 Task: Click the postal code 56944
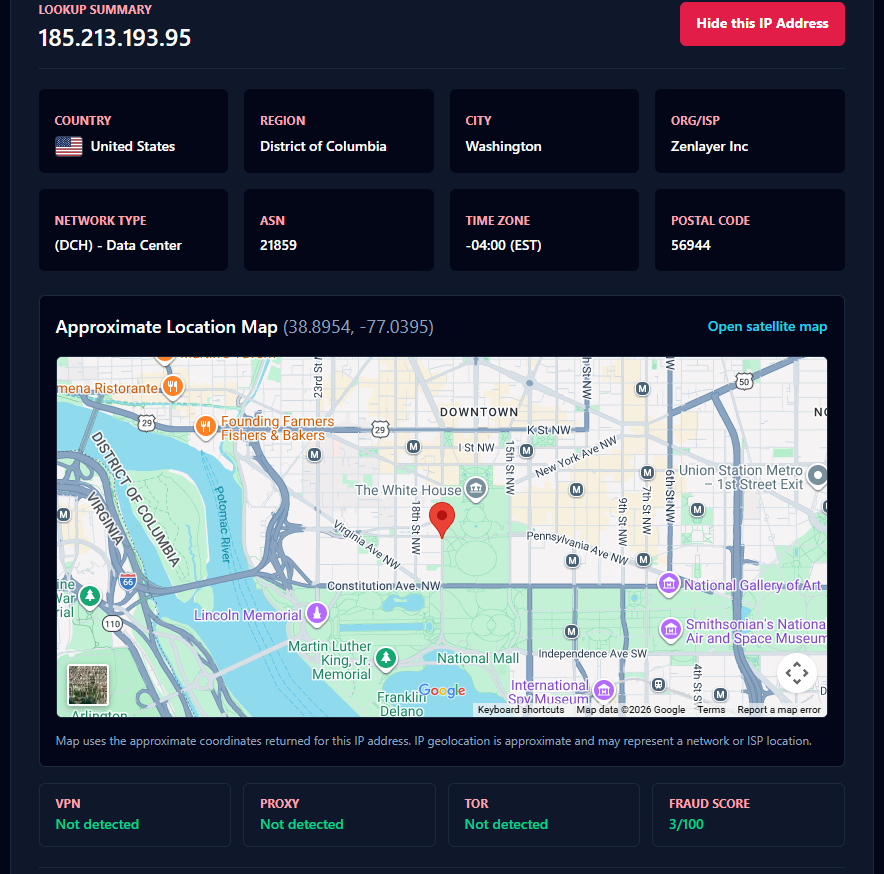click(691, 245)
